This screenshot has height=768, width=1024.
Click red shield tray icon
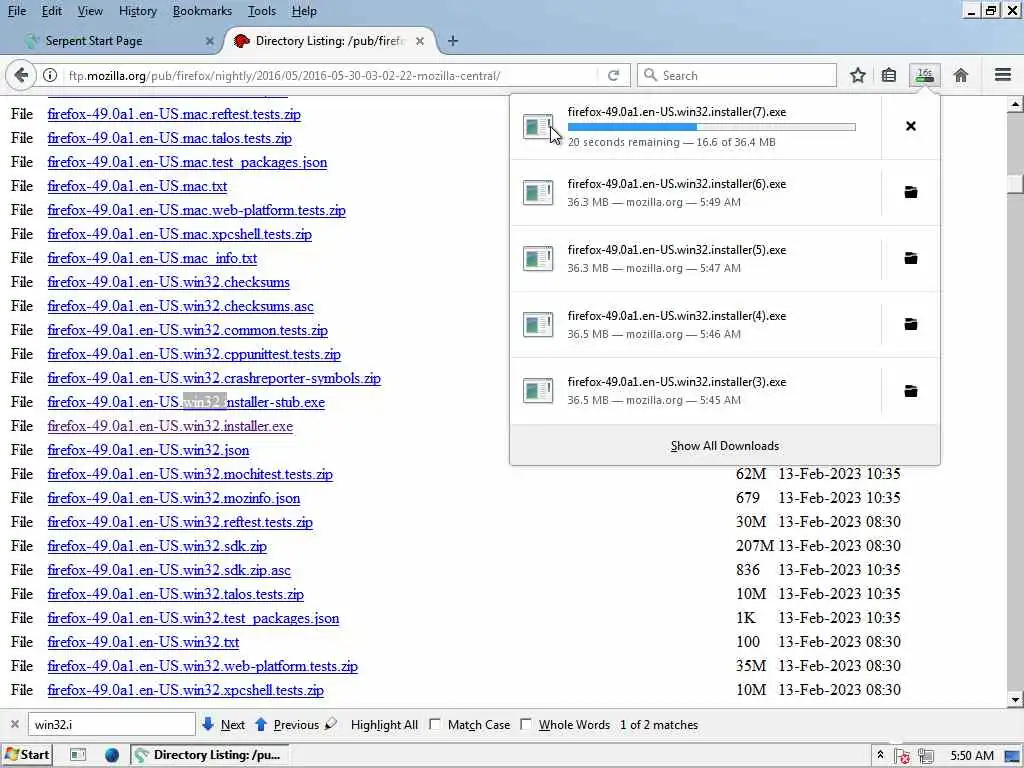click(x=904, y=756)
